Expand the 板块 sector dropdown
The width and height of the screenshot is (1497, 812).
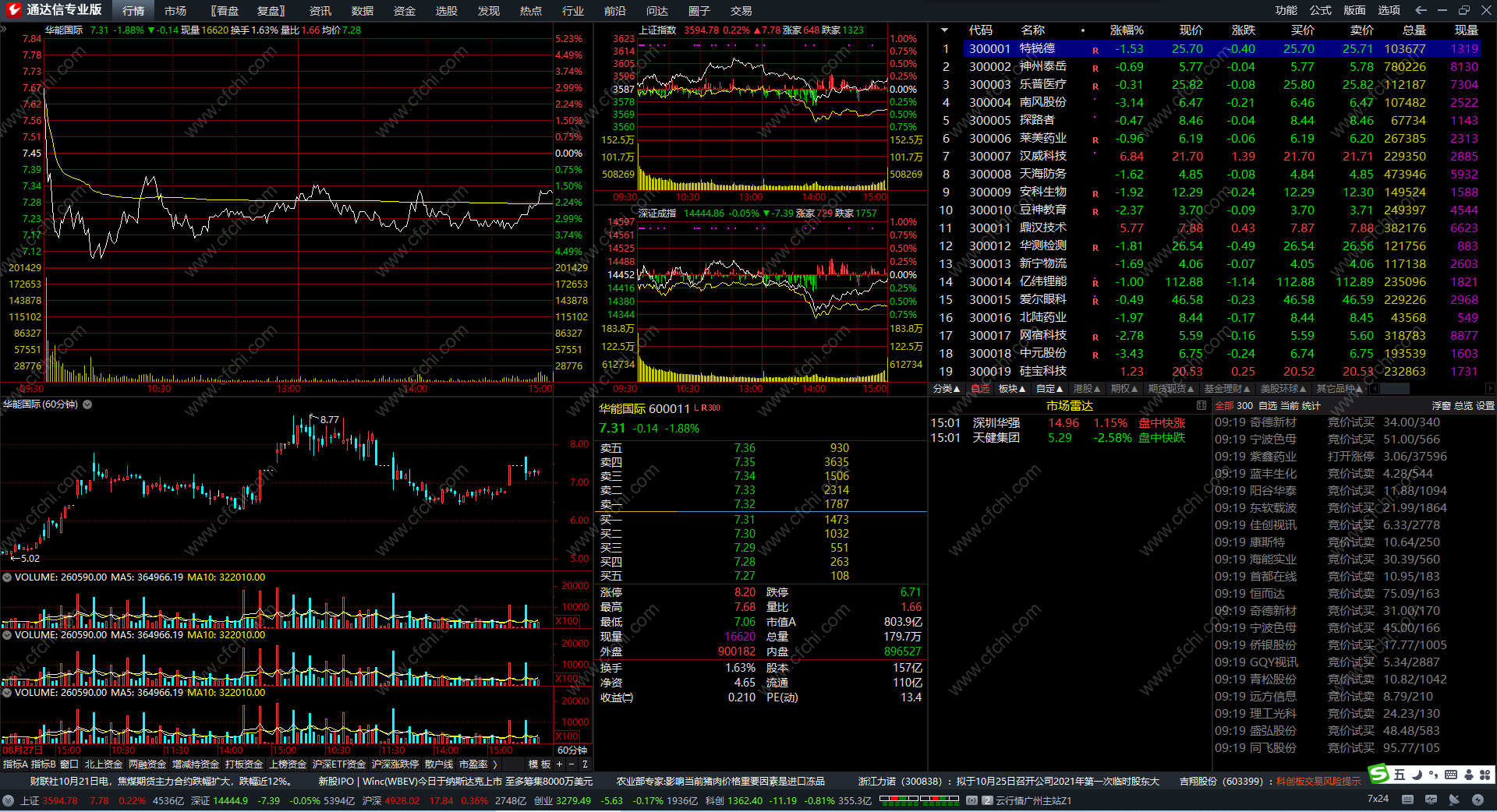[x=1012, y=389]
